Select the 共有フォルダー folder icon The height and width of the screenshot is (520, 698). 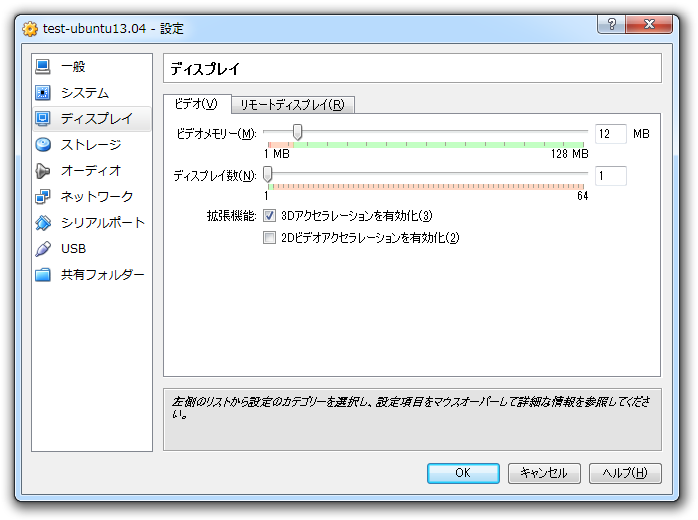click(x=43, y=275)
